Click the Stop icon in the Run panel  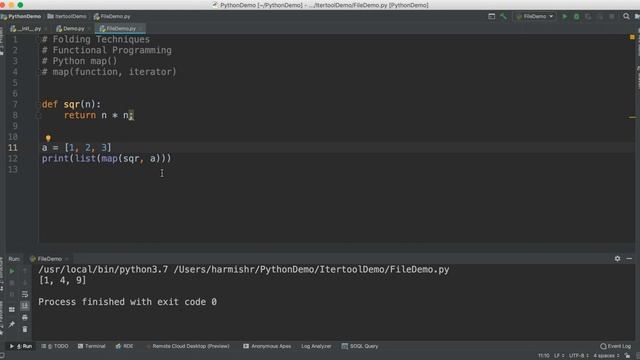click(12, 282)
